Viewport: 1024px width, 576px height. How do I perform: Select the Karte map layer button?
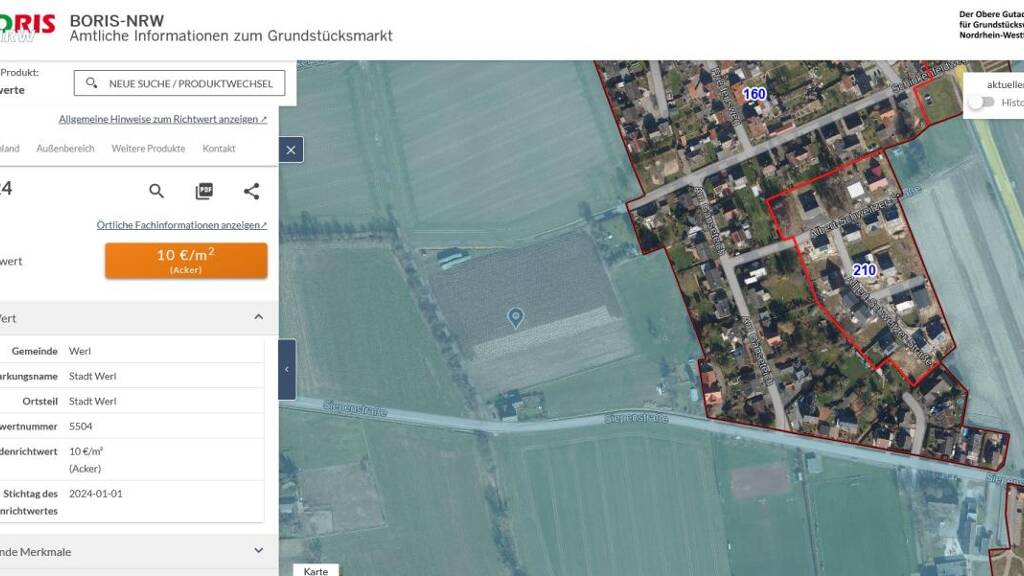(x=316, y=570)
